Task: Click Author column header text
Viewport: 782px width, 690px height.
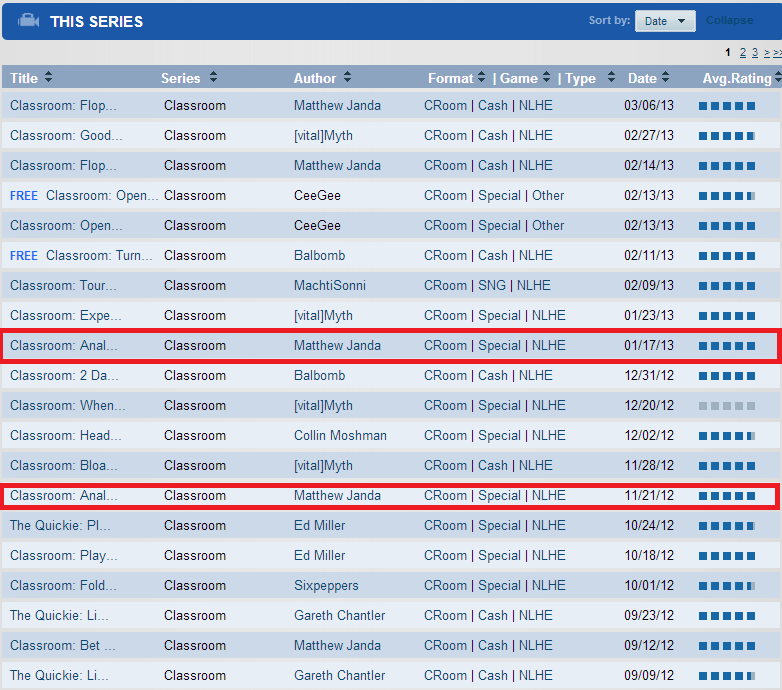Action: tap(315, 78)
